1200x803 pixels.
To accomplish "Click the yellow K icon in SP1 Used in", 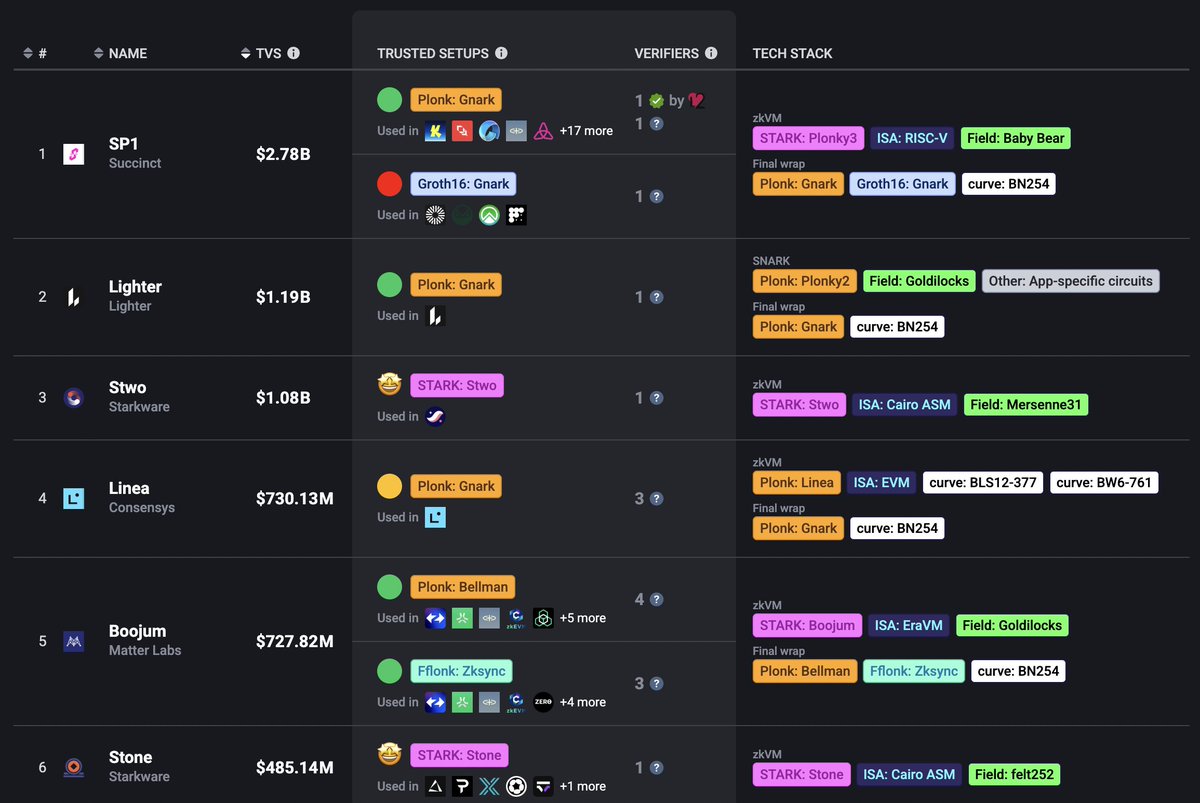I will coord(435,131).
